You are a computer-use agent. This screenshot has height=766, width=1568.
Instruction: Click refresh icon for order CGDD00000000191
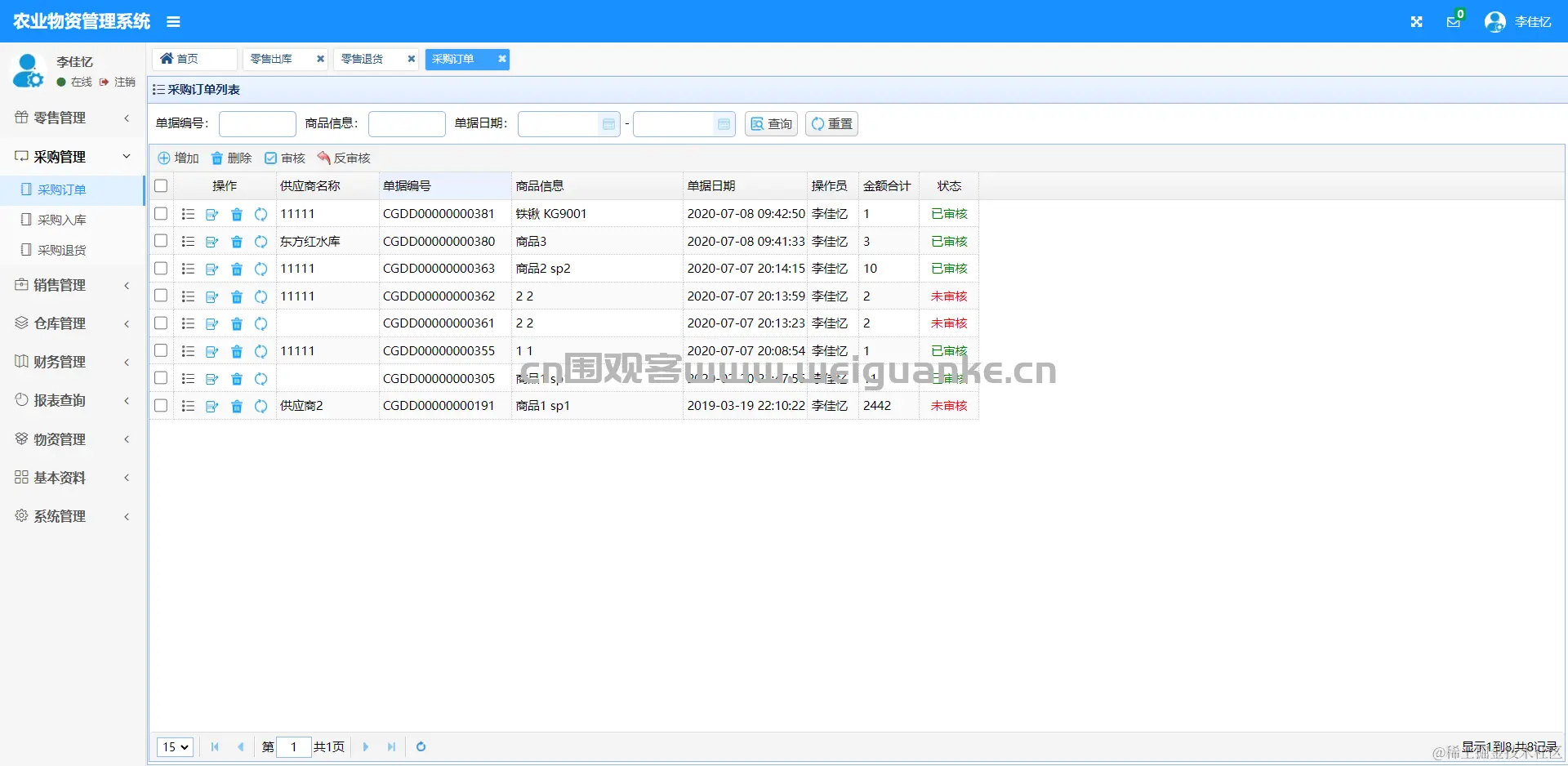[261, 406]
